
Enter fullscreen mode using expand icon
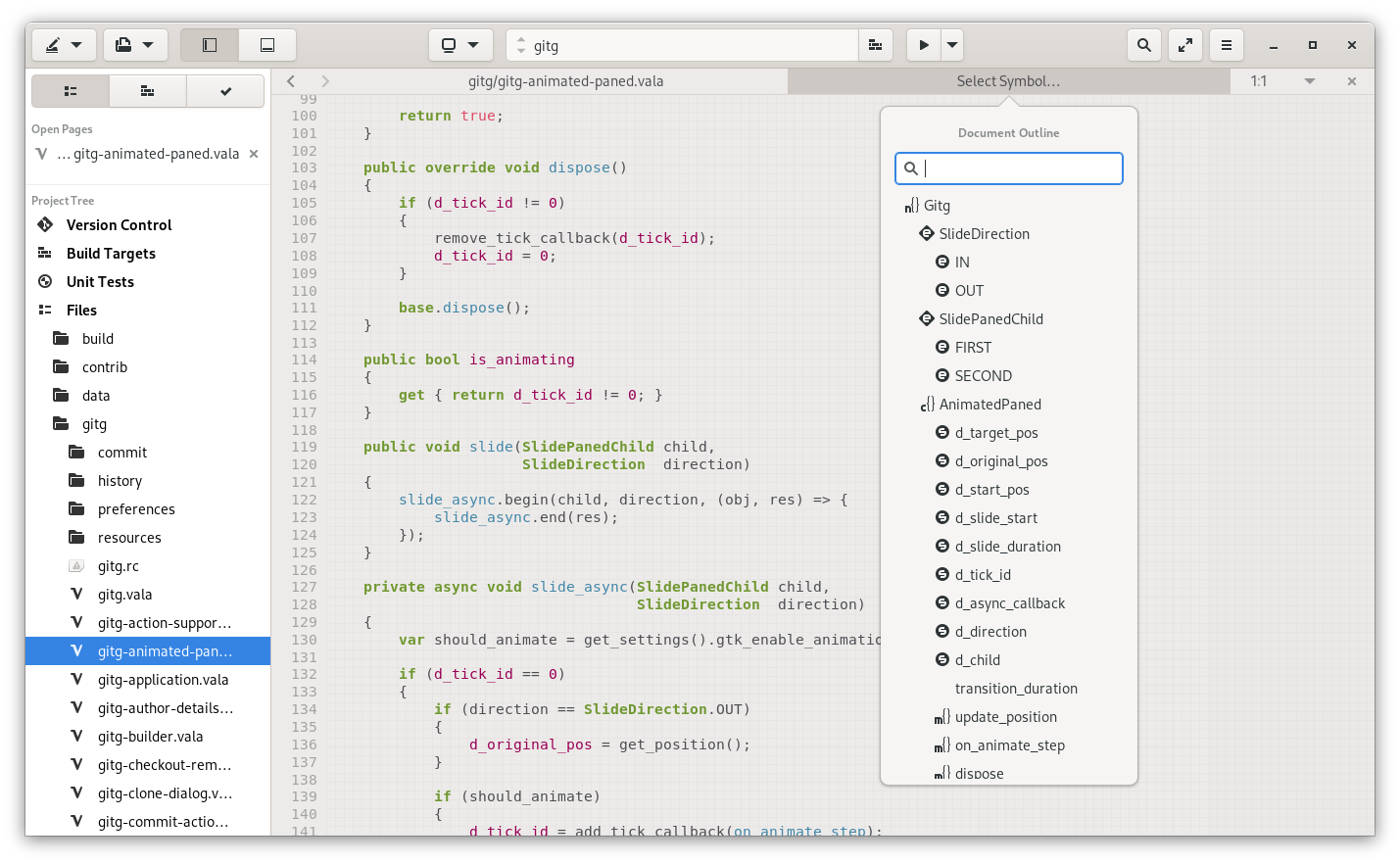coord(1185,45)
